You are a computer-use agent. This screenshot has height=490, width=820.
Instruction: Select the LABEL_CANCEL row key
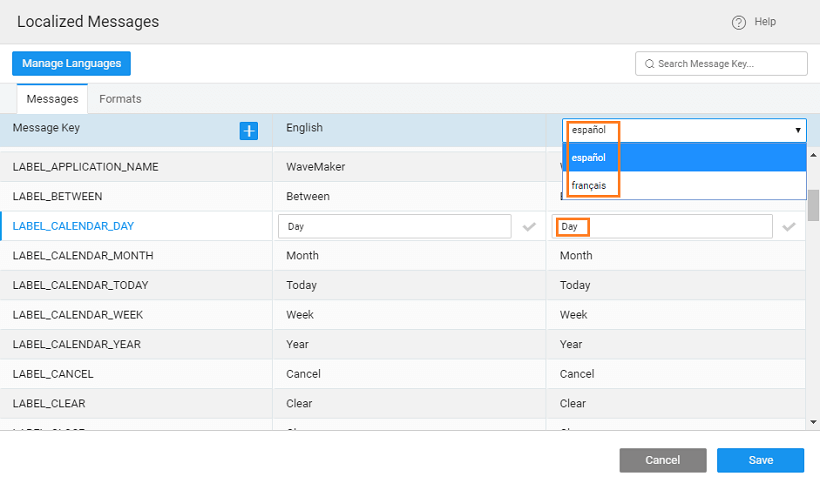(x=53, y=374)
